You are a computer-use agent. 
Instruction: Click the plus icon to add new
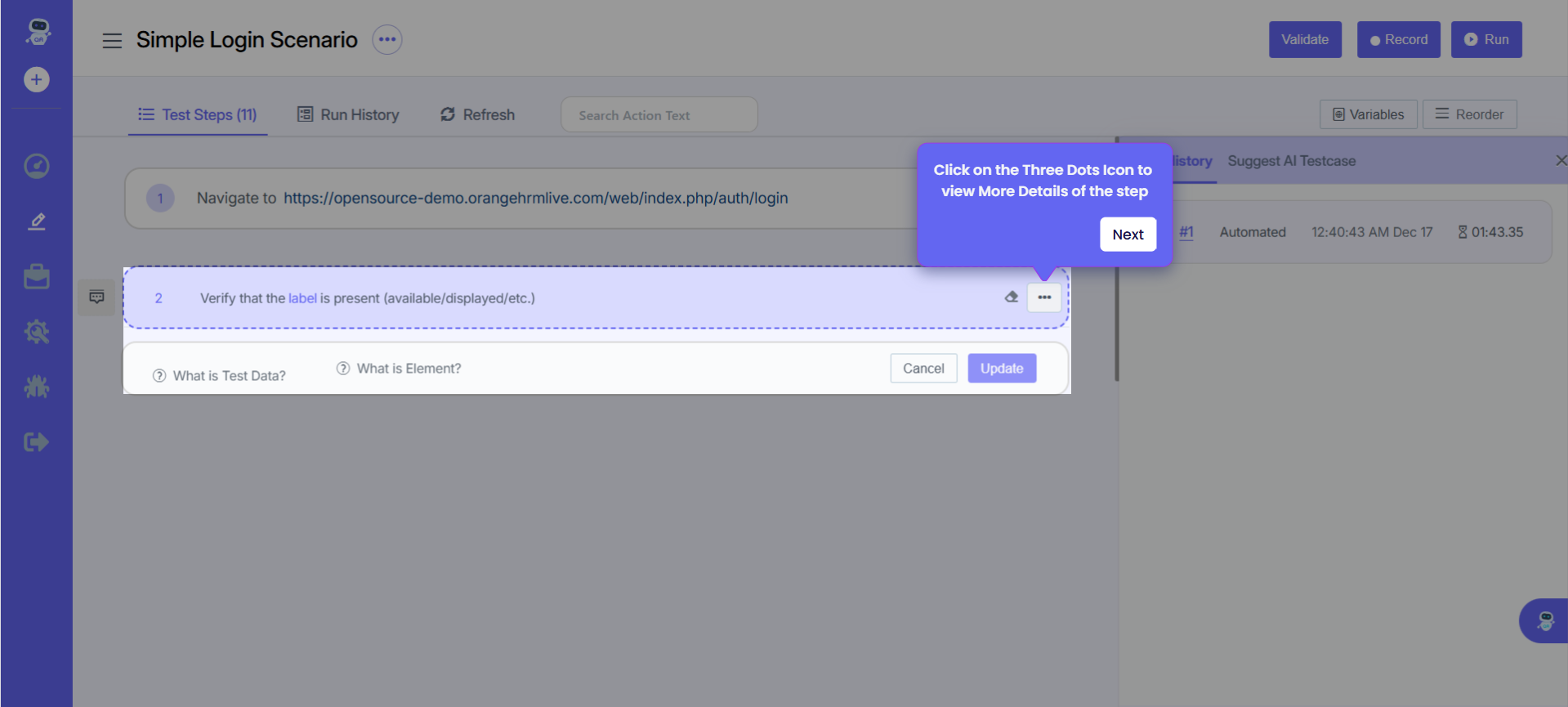tap(36, 79)
